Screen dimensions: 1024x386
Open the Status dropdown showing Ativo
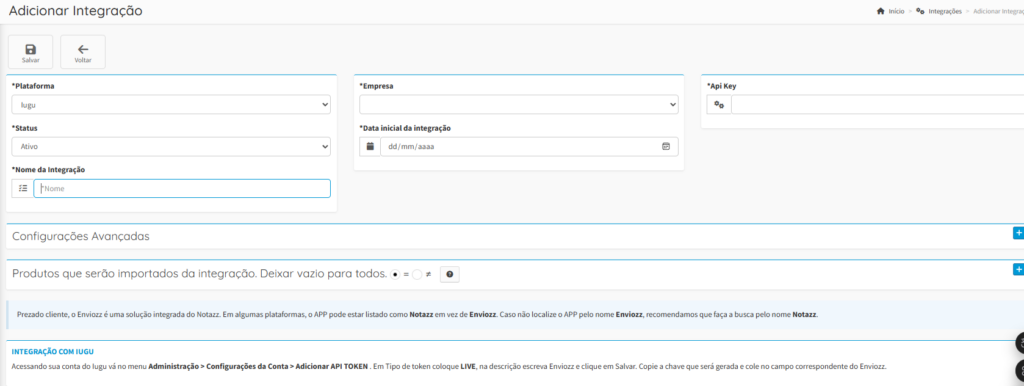point(171,147)
